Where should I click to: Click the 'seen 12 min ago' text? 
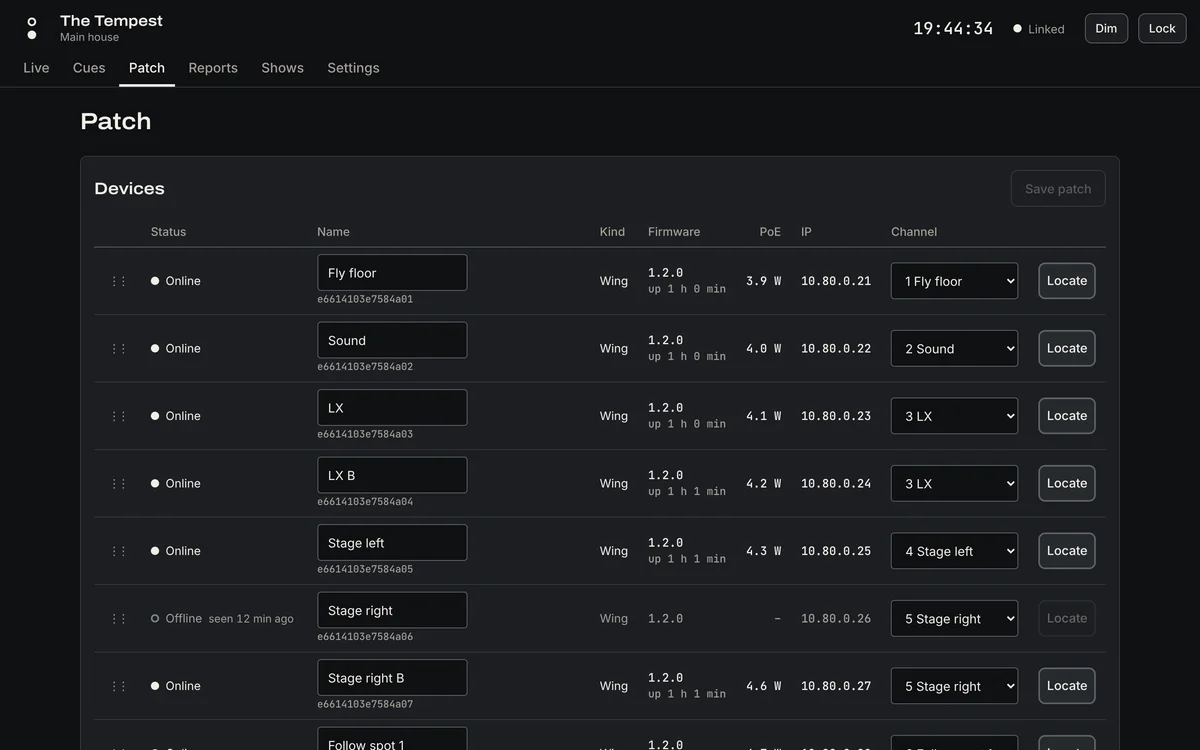point(251,619)
